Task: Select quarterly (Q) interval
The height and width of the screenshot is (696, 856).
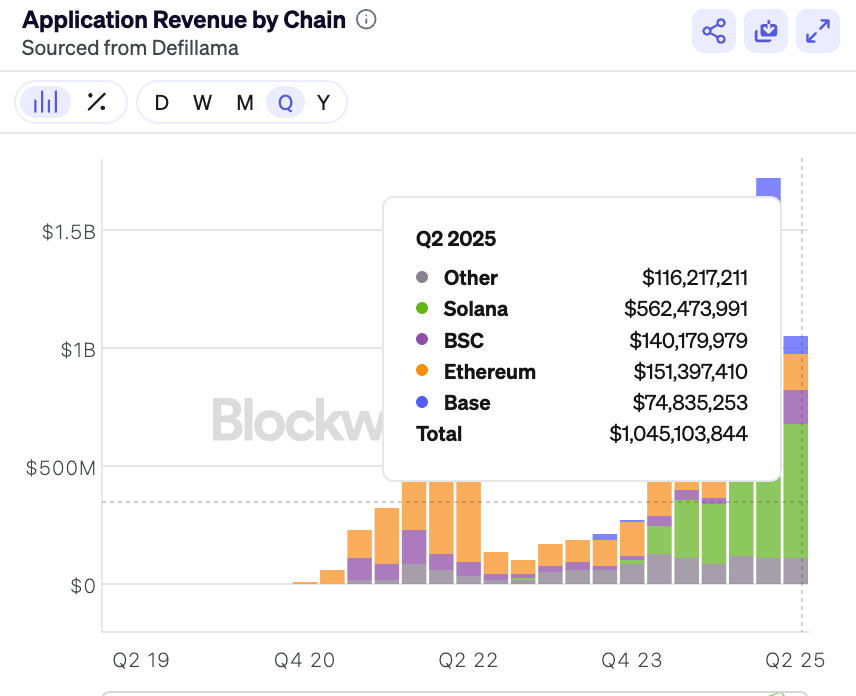Action: tap(285, 102)
